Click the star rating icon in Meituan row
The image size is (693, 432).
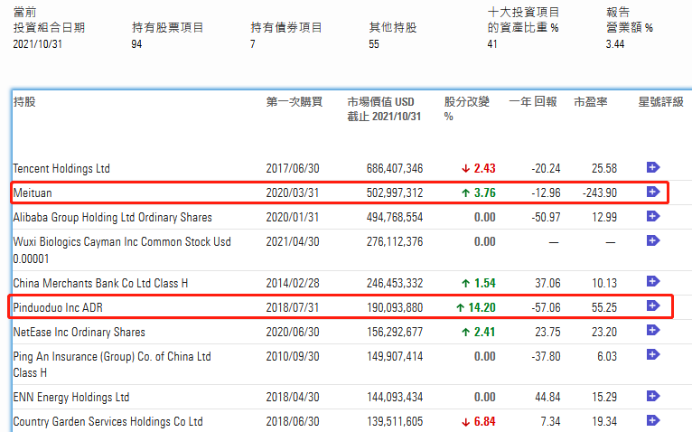coord(653,192)
